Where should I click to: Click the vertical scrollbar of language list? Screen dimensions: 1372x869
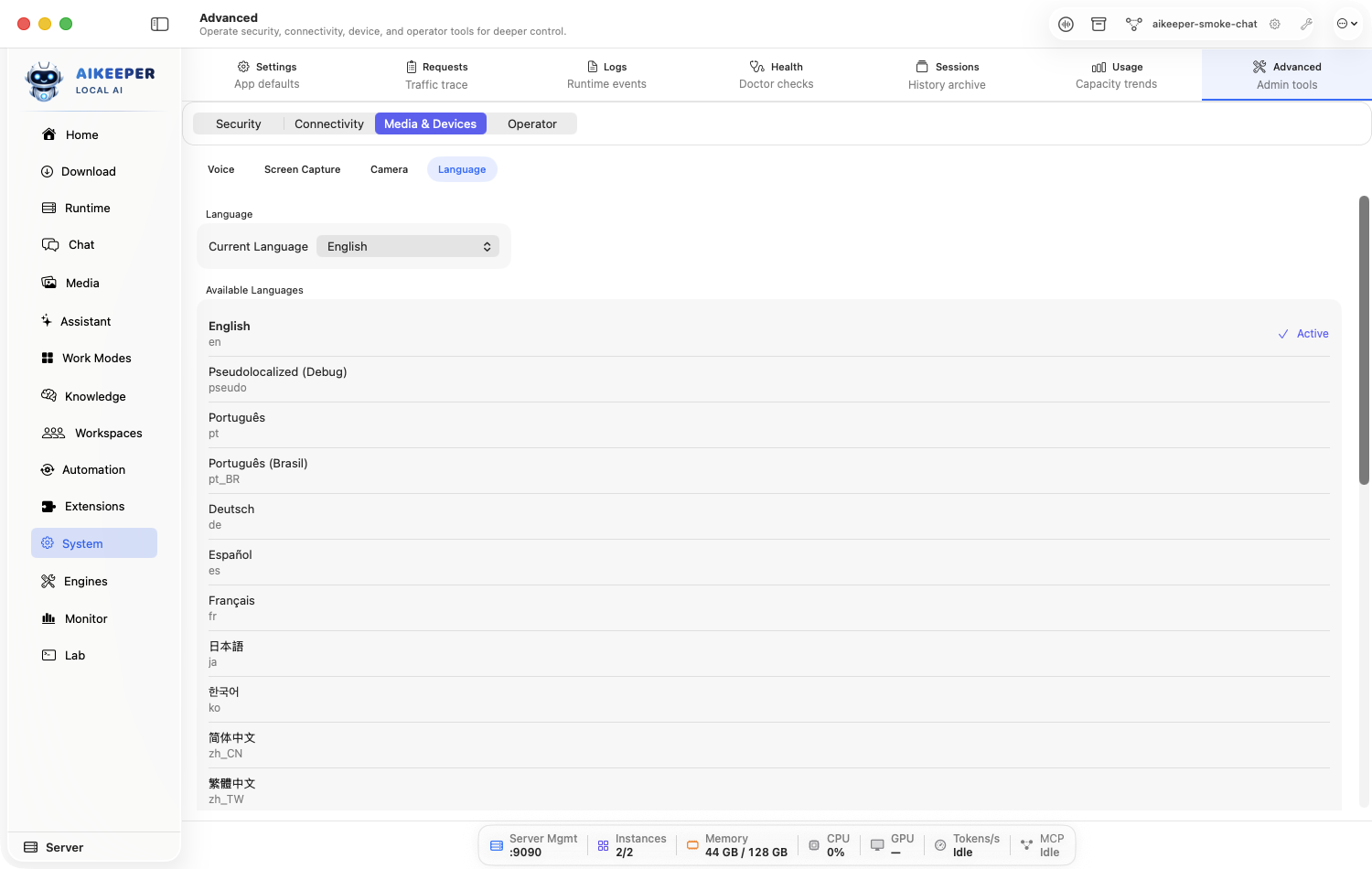(x=1364, y=340)
